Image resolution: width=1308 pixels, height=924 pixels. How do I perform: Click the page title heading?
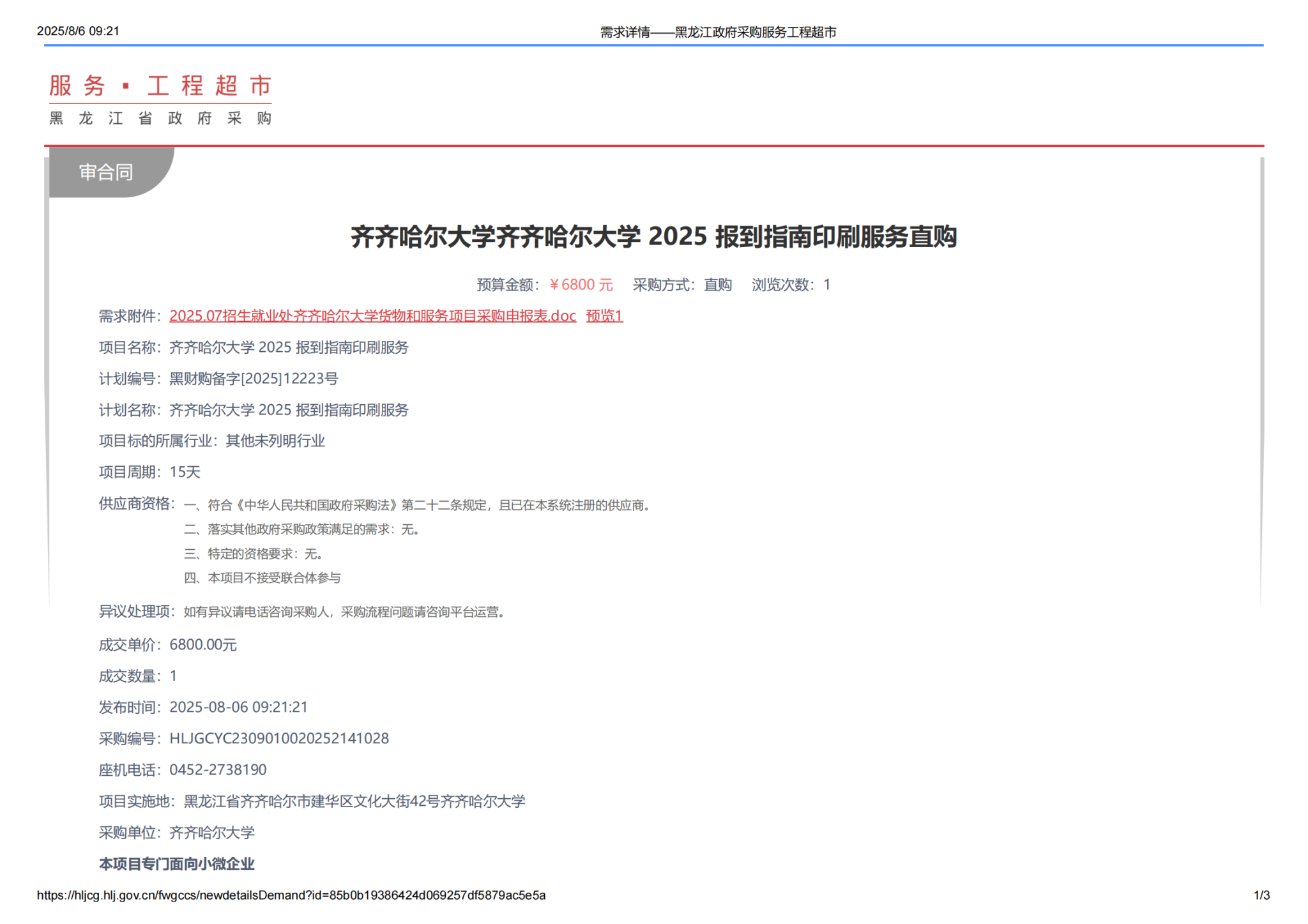click(653, 237)
